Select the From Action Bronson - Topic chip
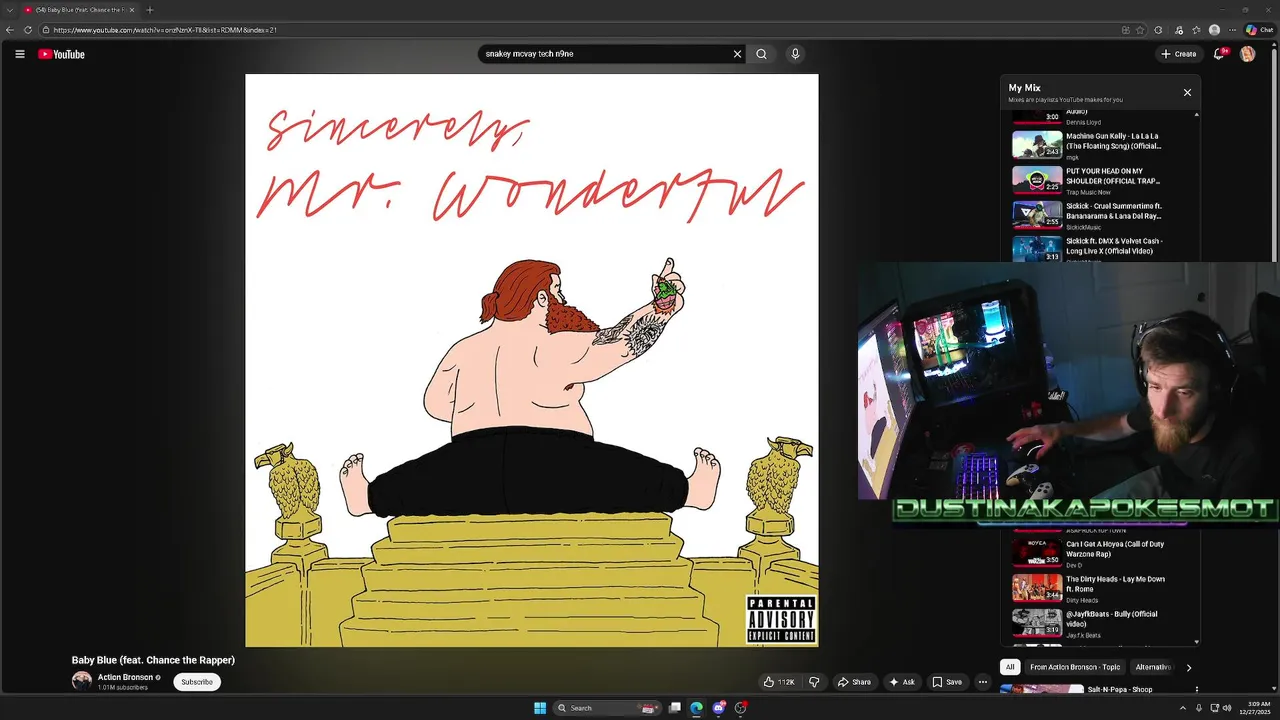This screenshot has height=720, width=1280. (1075, 667)
